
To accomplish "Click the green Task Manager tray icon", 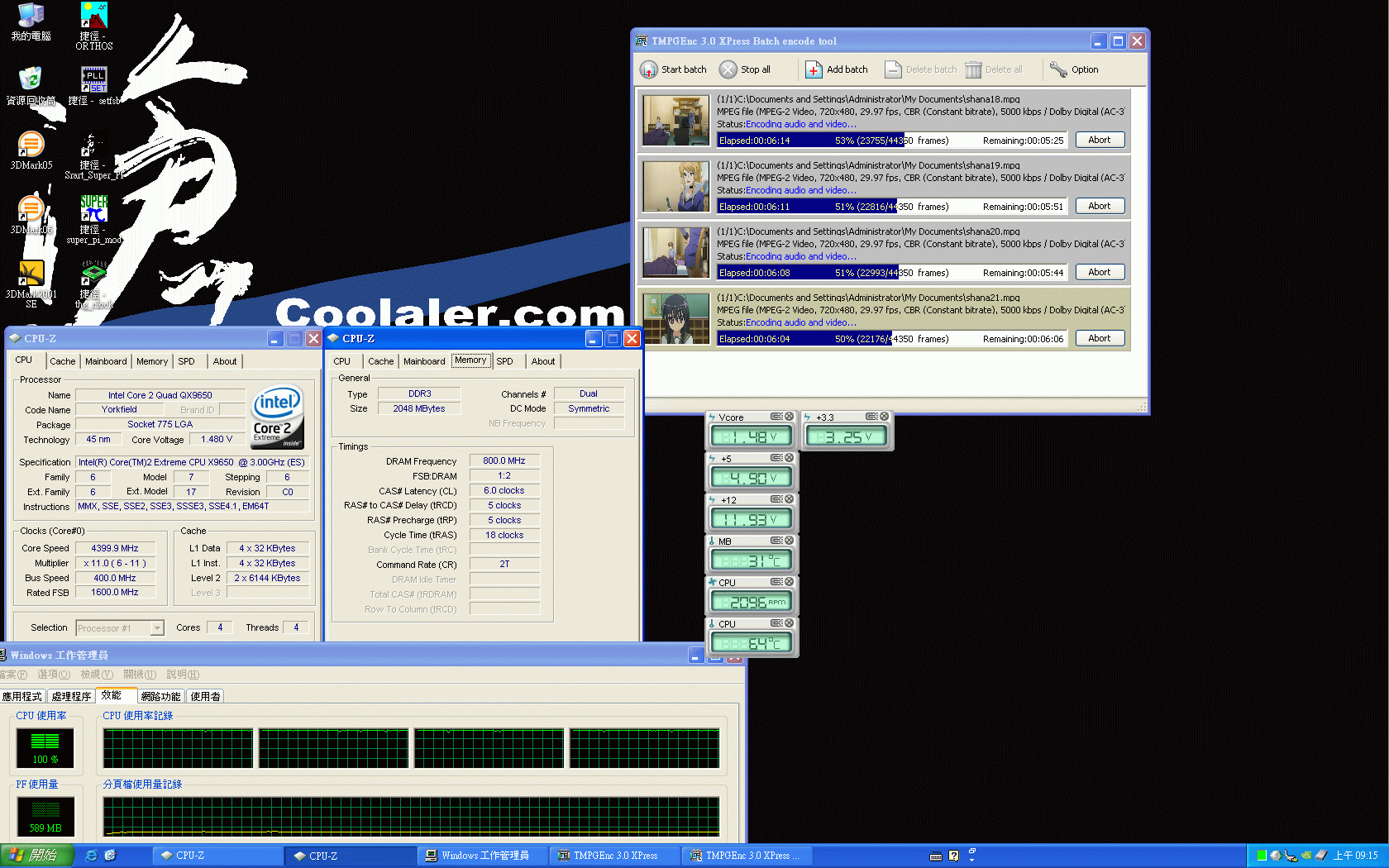I will [1262, 856].
